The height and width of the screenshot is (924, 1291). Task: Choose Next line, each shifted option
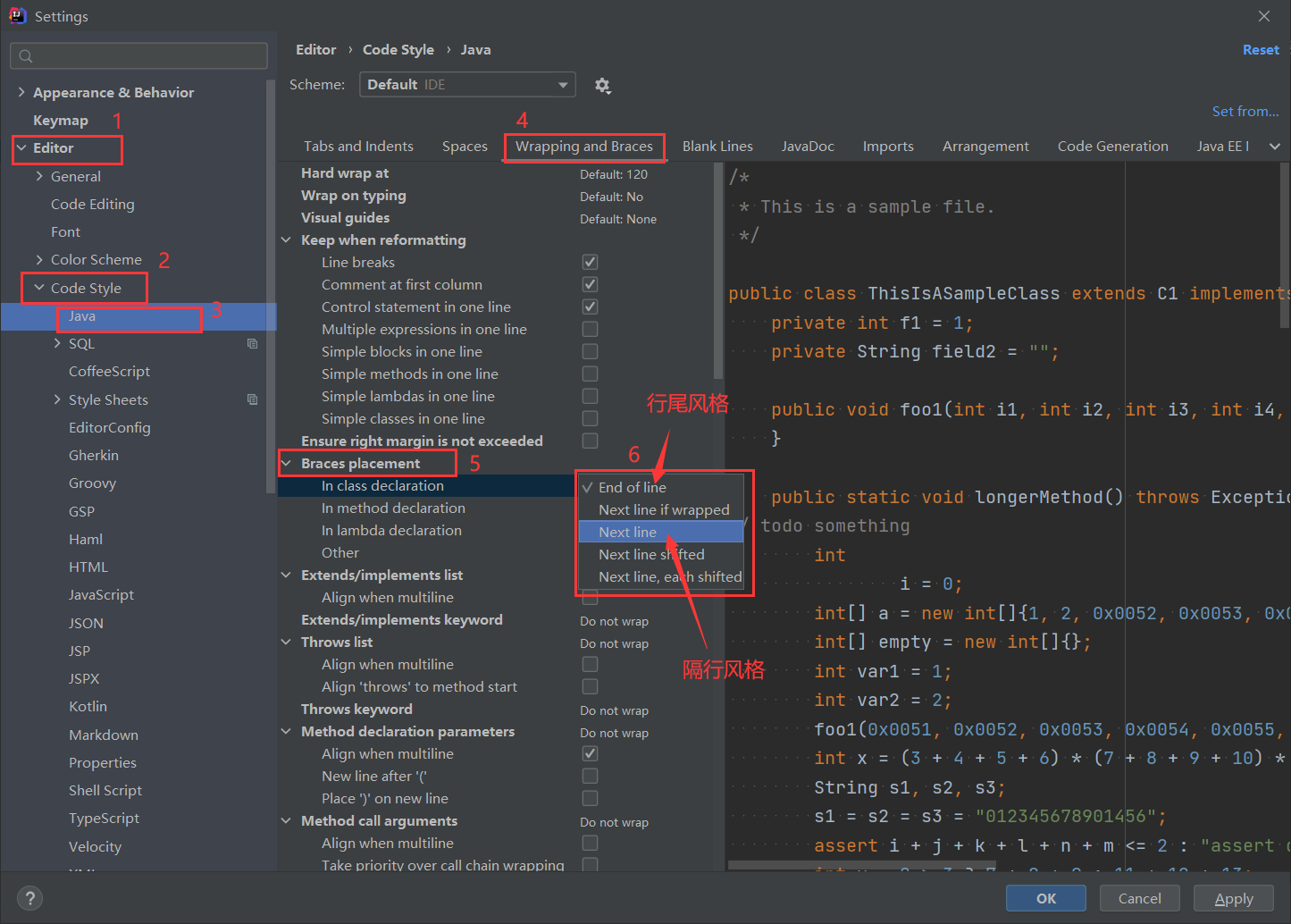tap(661, 576)
